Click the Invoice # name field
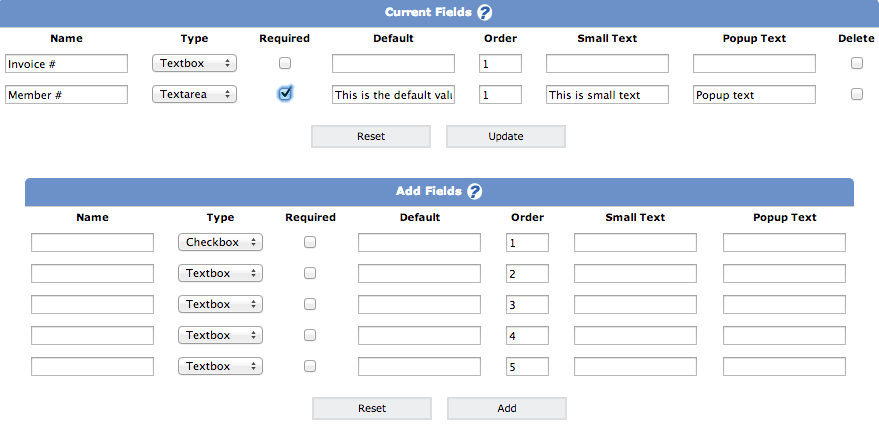The height and width of the screenshot is (433, 879). point(67,64)
